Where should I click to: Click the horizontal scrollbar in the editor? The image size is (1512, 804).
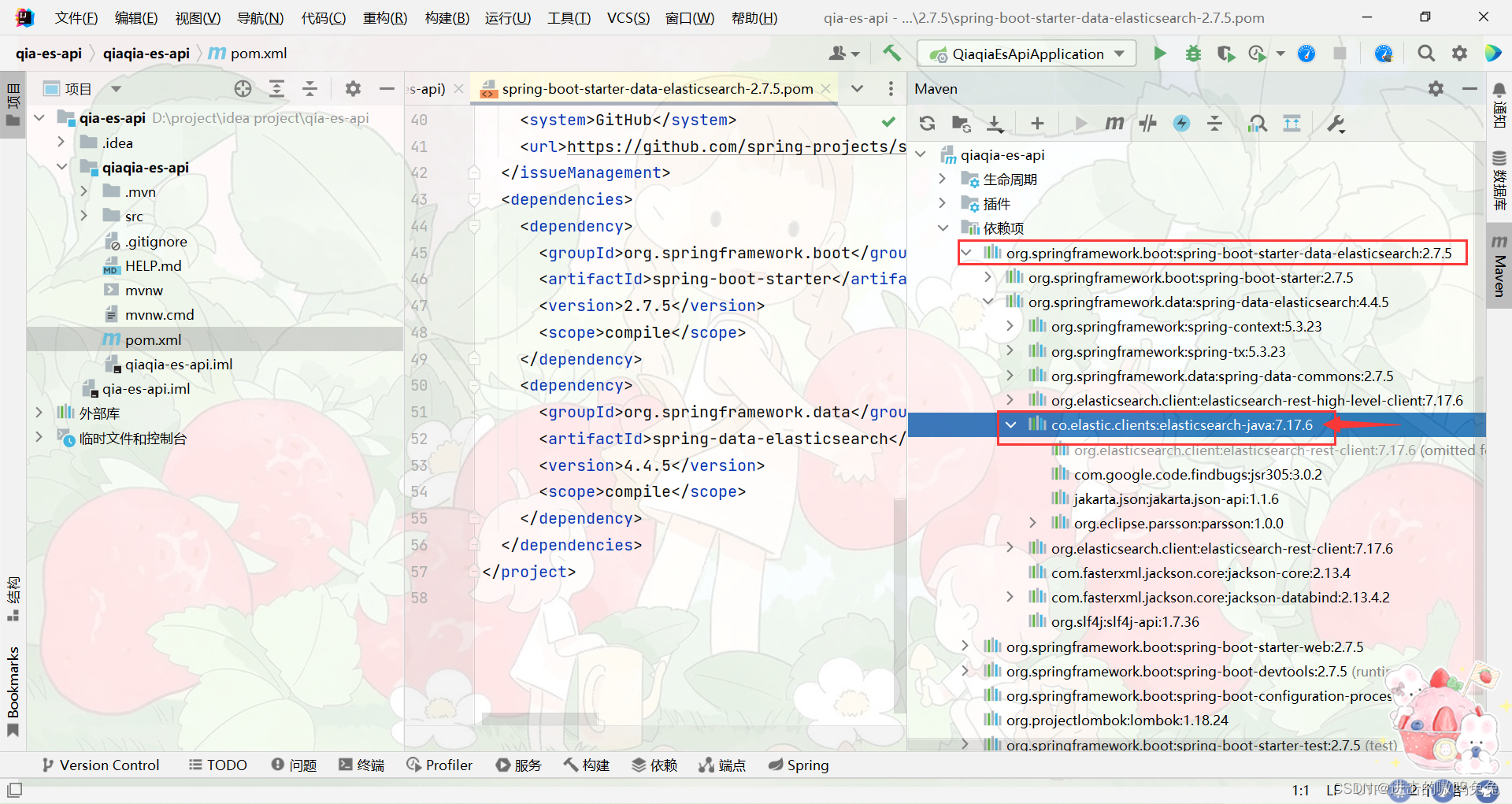click(539, 717)
